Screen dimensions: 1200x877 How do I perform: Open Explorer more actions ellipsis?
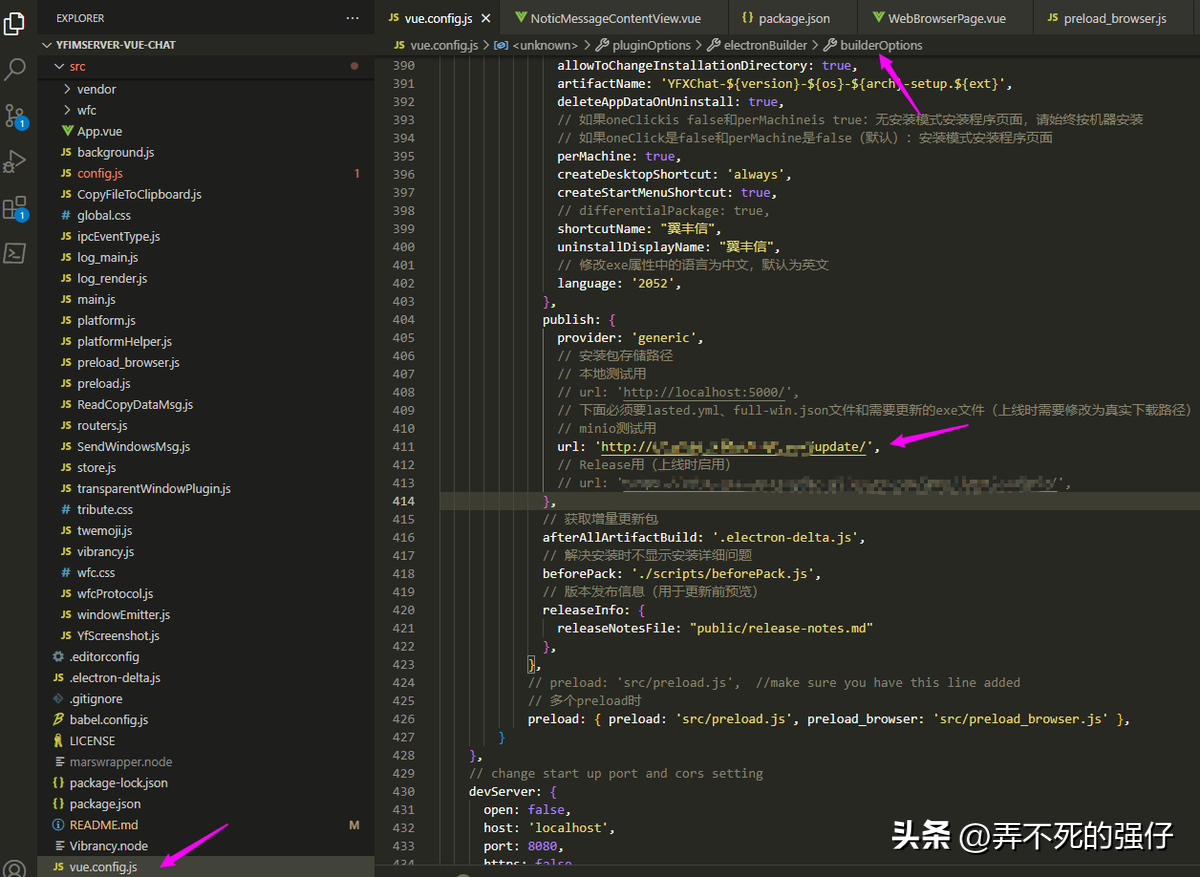tap(352, 18)
